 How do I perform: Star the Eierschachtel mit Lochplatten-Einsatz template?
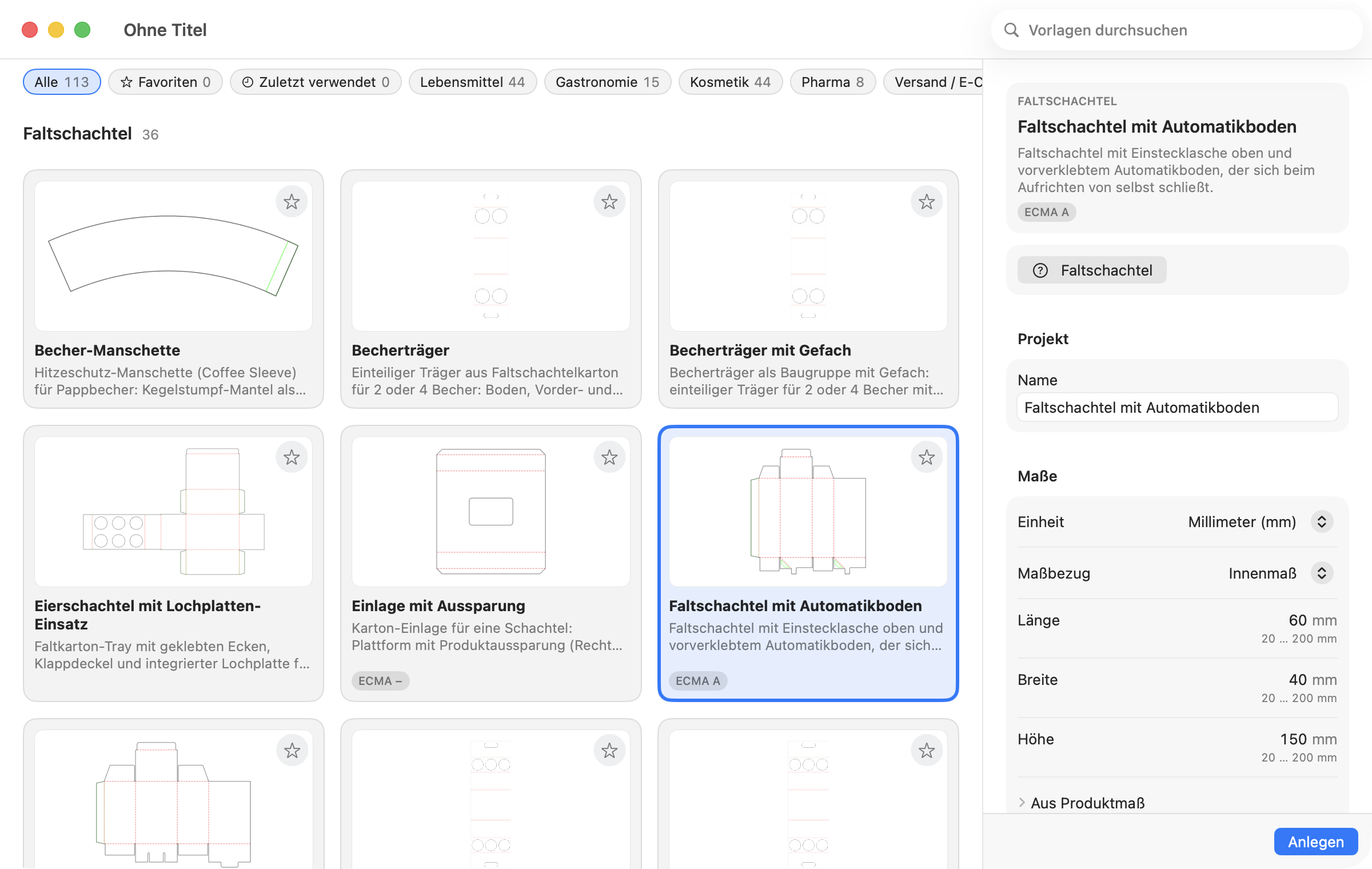click(x=292, y=457)
